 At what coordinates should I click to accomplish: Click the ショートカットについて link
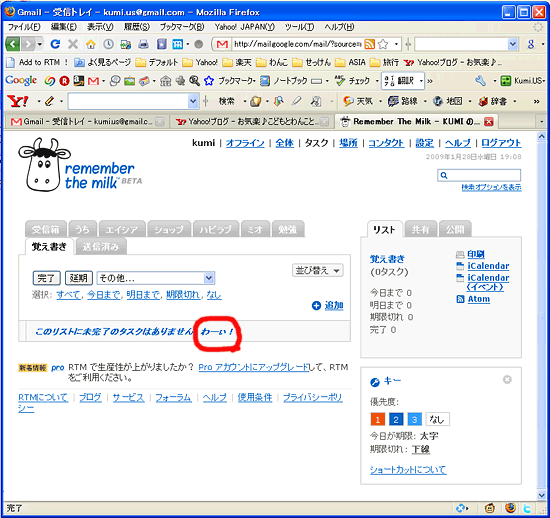(x=408, y=469)
